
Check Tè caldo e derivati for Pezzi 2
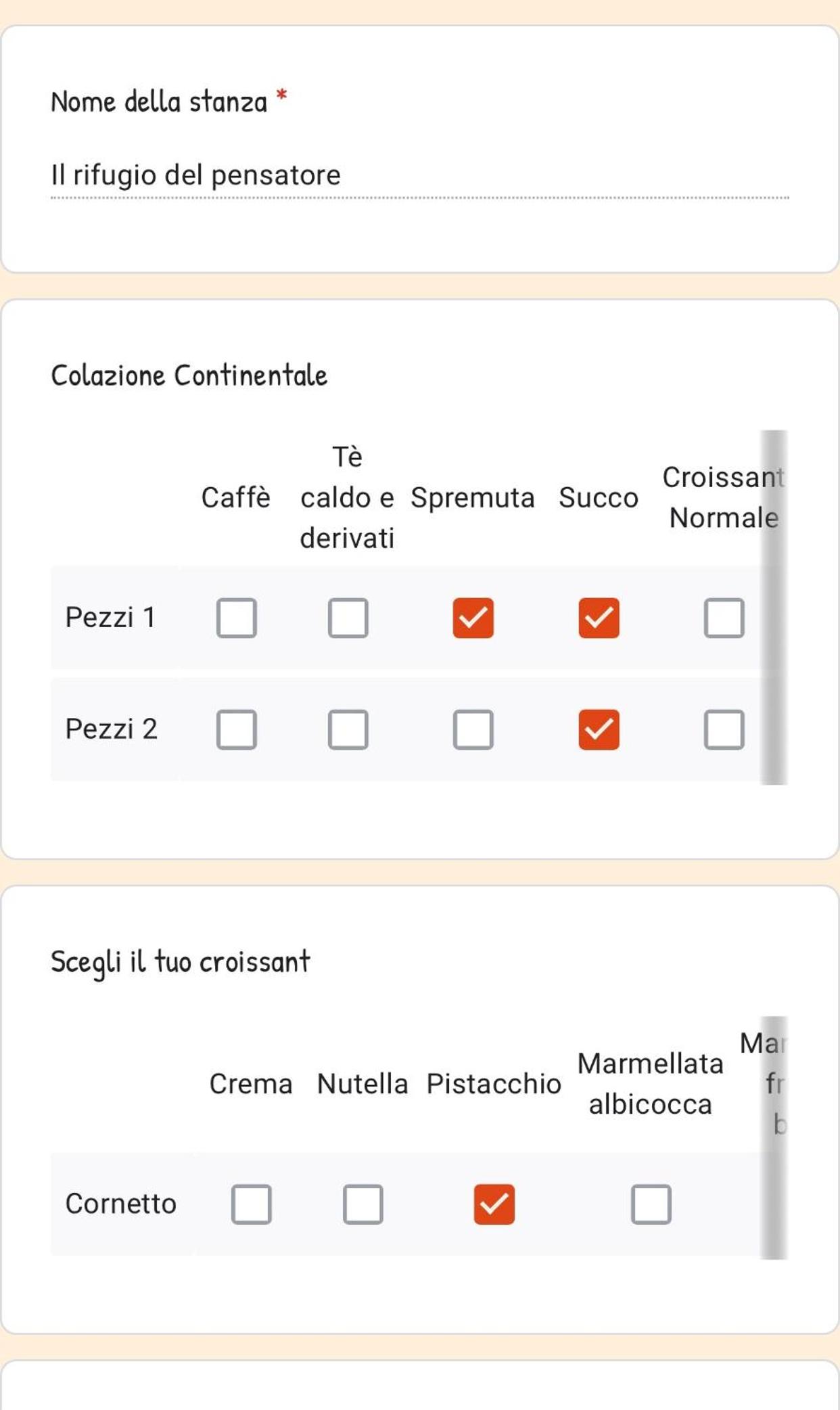pos(348,729)
